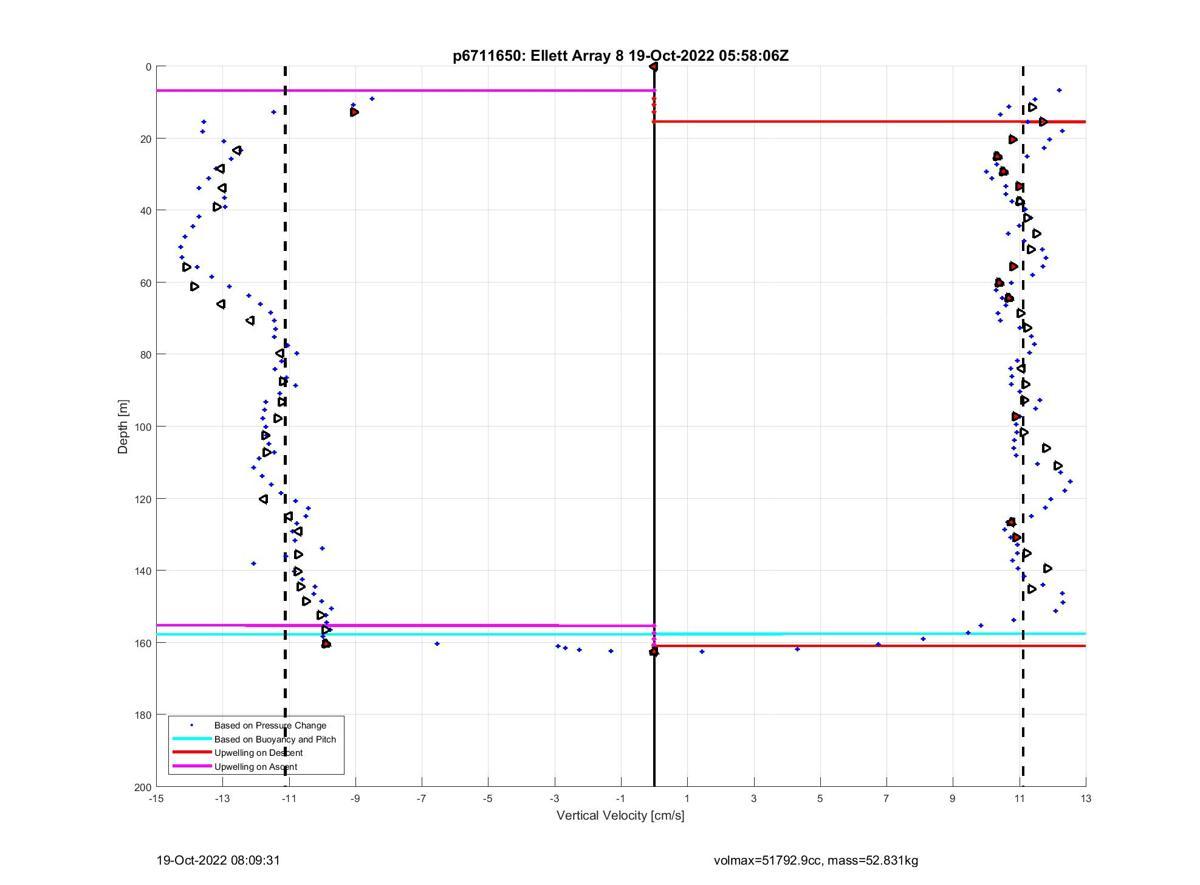
Task: Select the 'Depth [m]' y-axis label
Action: tap(124, 426)
